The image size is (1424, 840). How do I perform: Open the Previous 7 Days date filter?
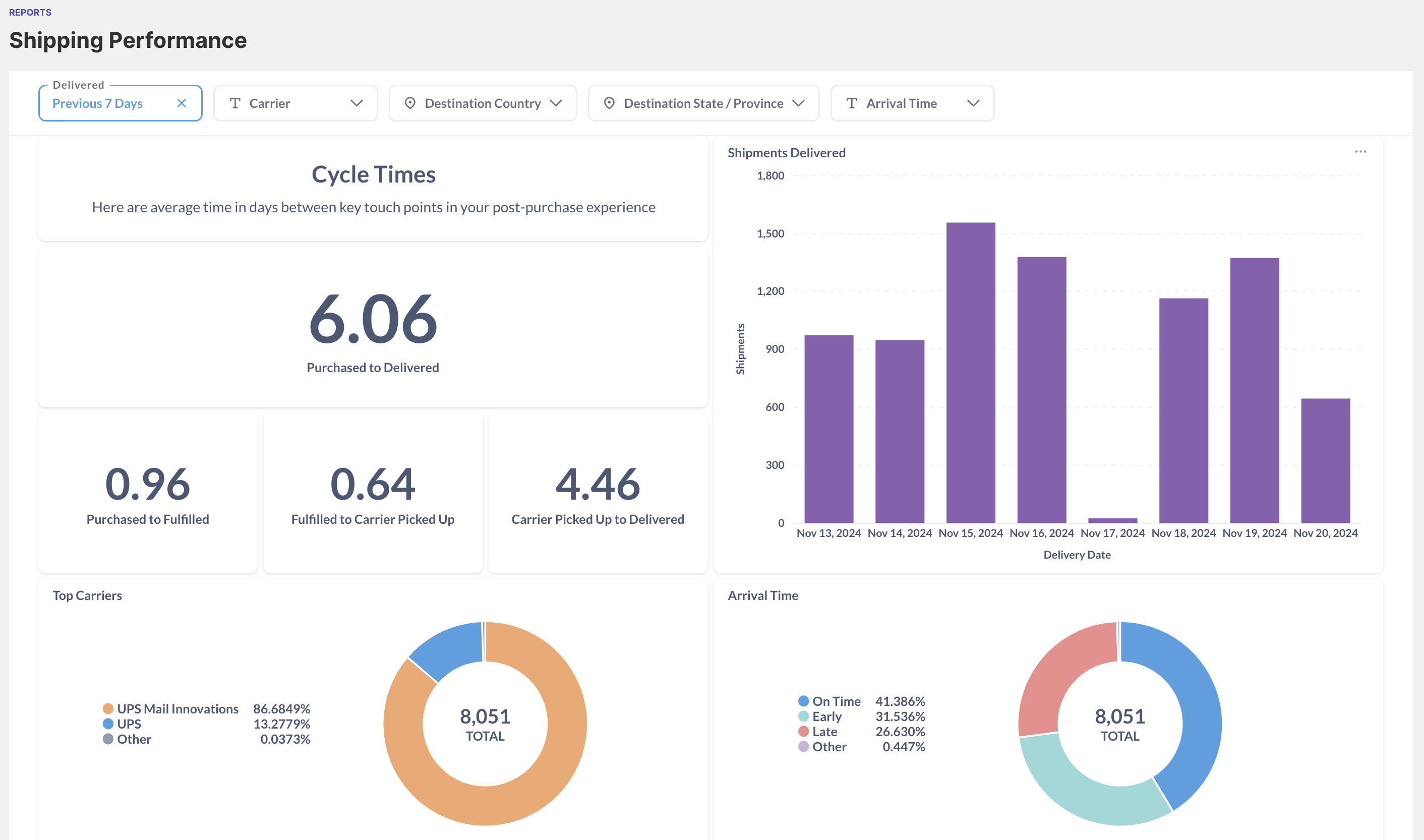[97, 103]
